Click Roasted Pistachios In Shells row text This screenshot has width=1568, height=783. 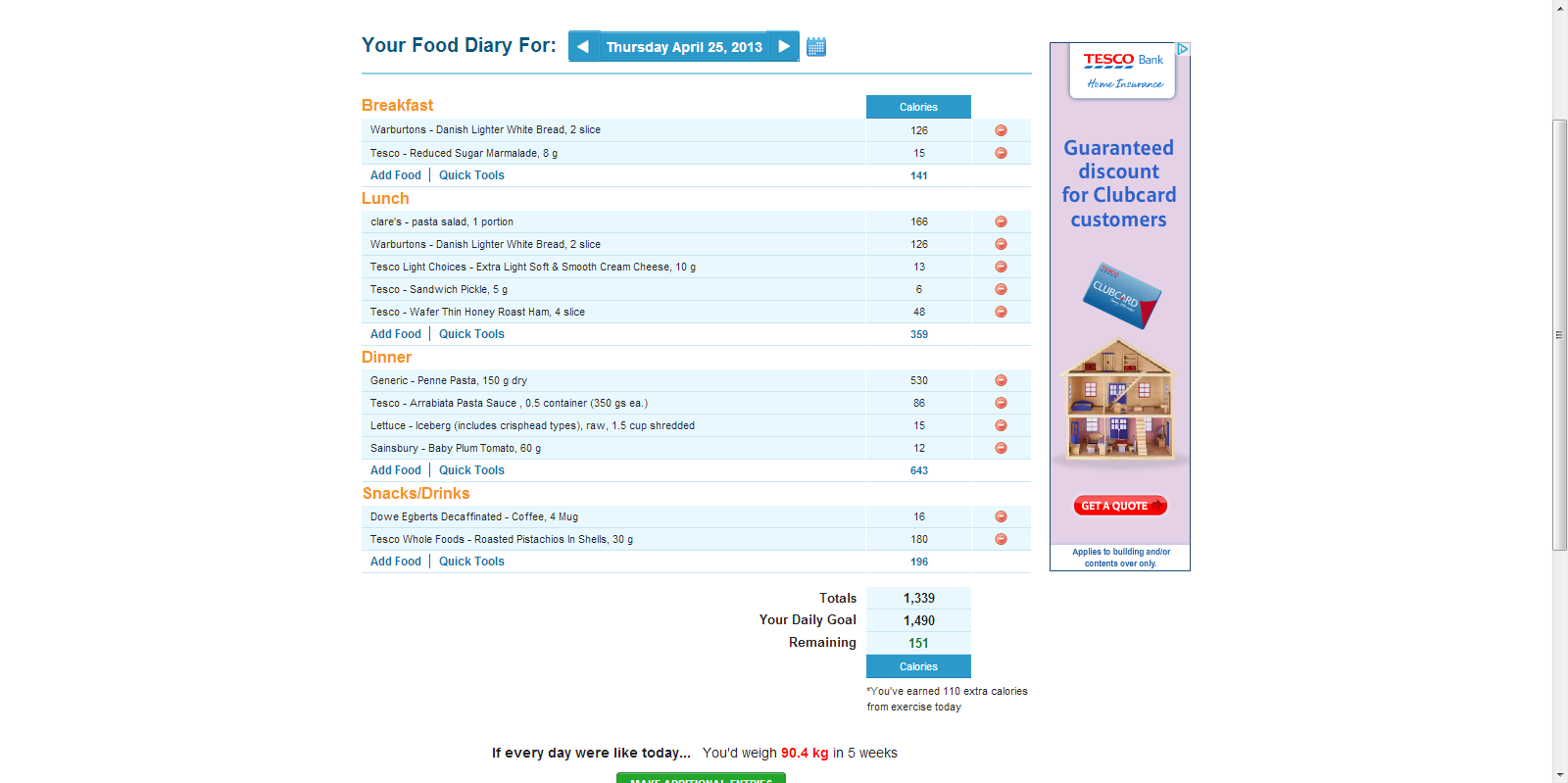click(502, 539)
